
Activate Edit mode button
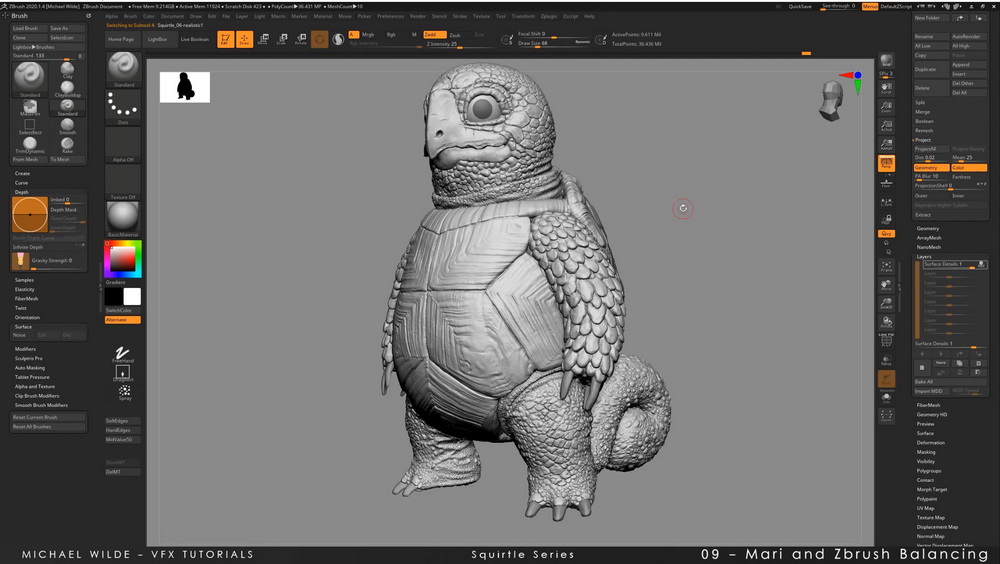[x=225, y=39]
